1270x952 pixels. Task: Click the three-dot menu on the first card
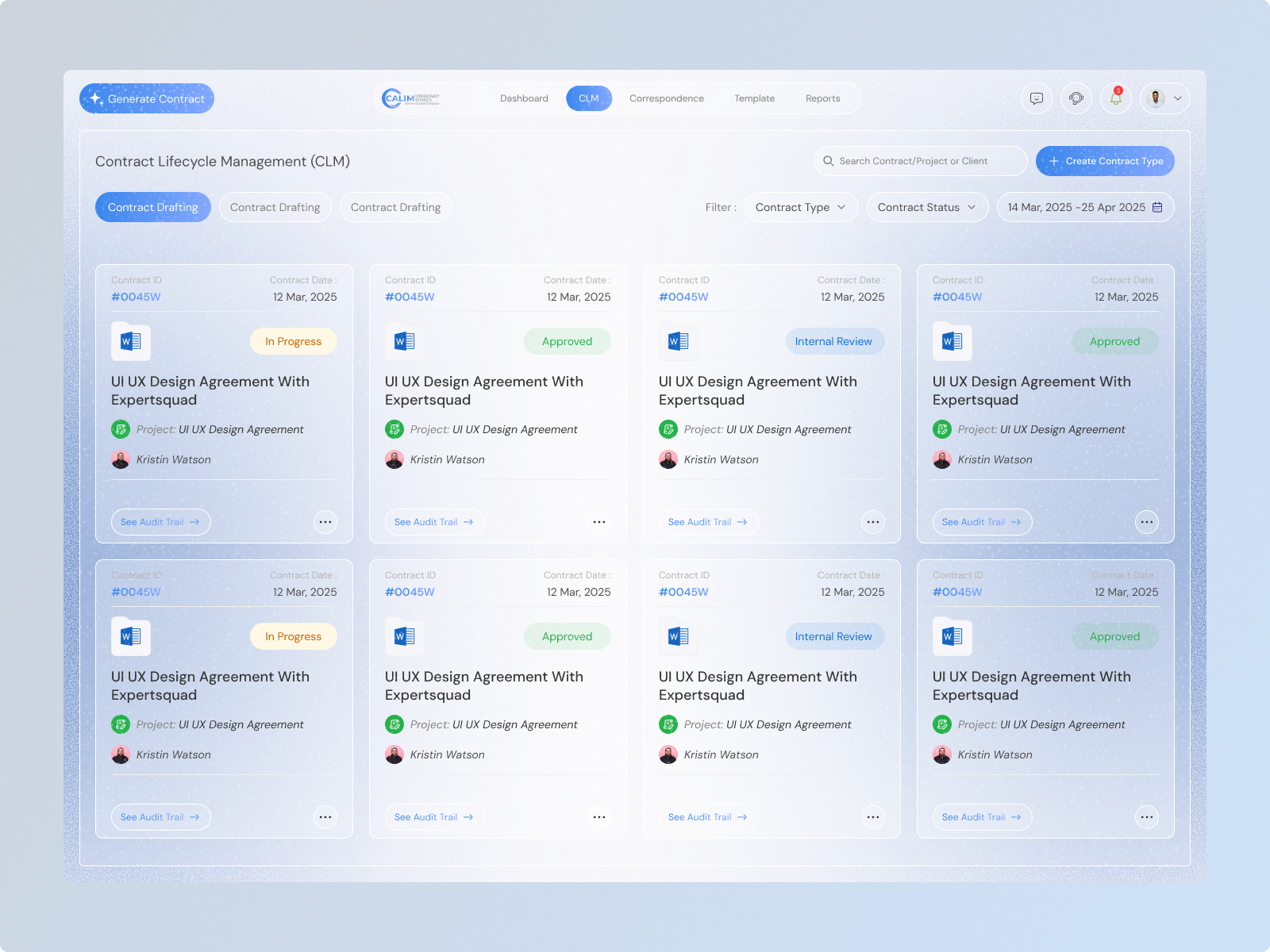pos(325,521)
